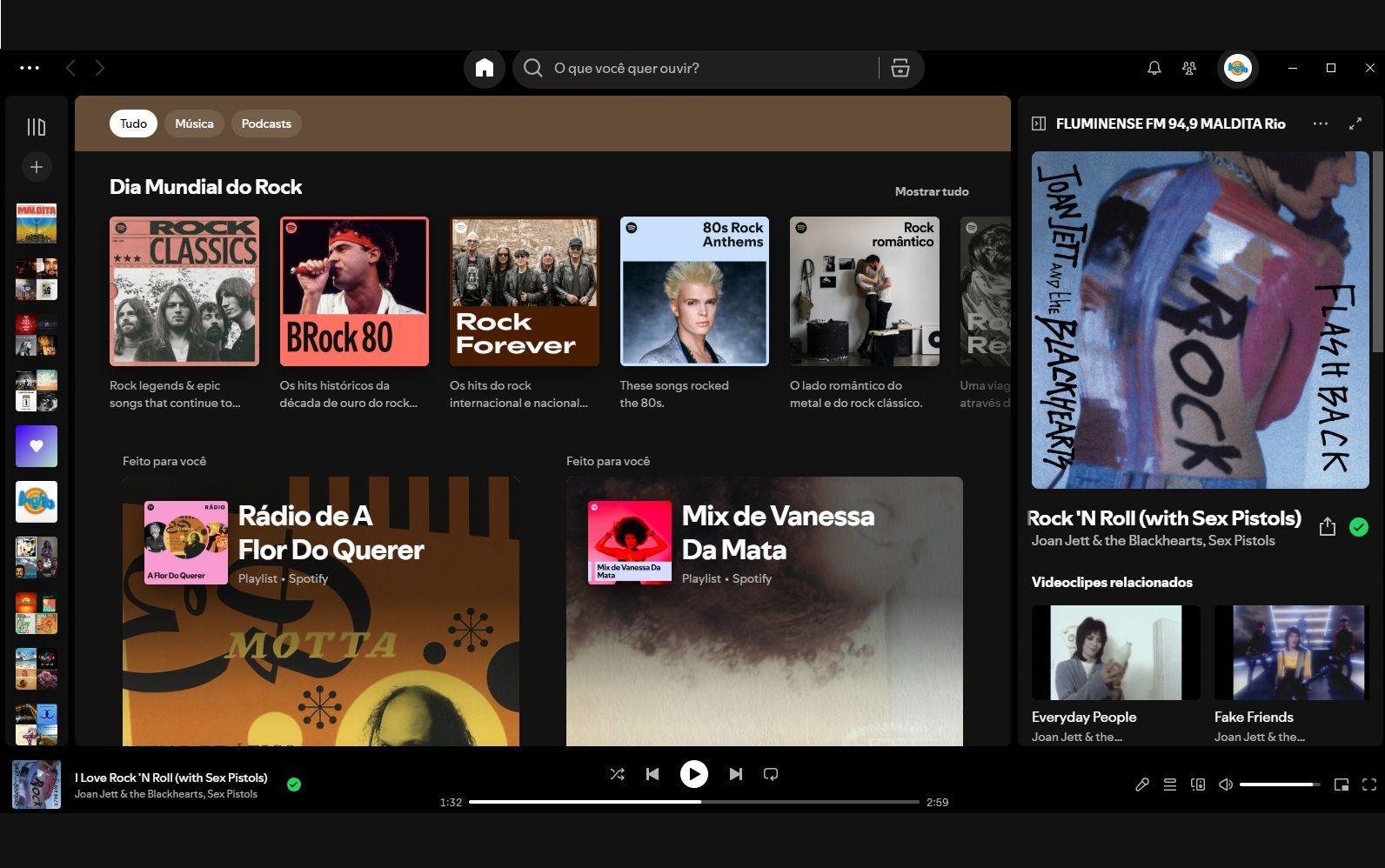Open notifications bell
The image size is (1385, 868).
(1154, 68)
